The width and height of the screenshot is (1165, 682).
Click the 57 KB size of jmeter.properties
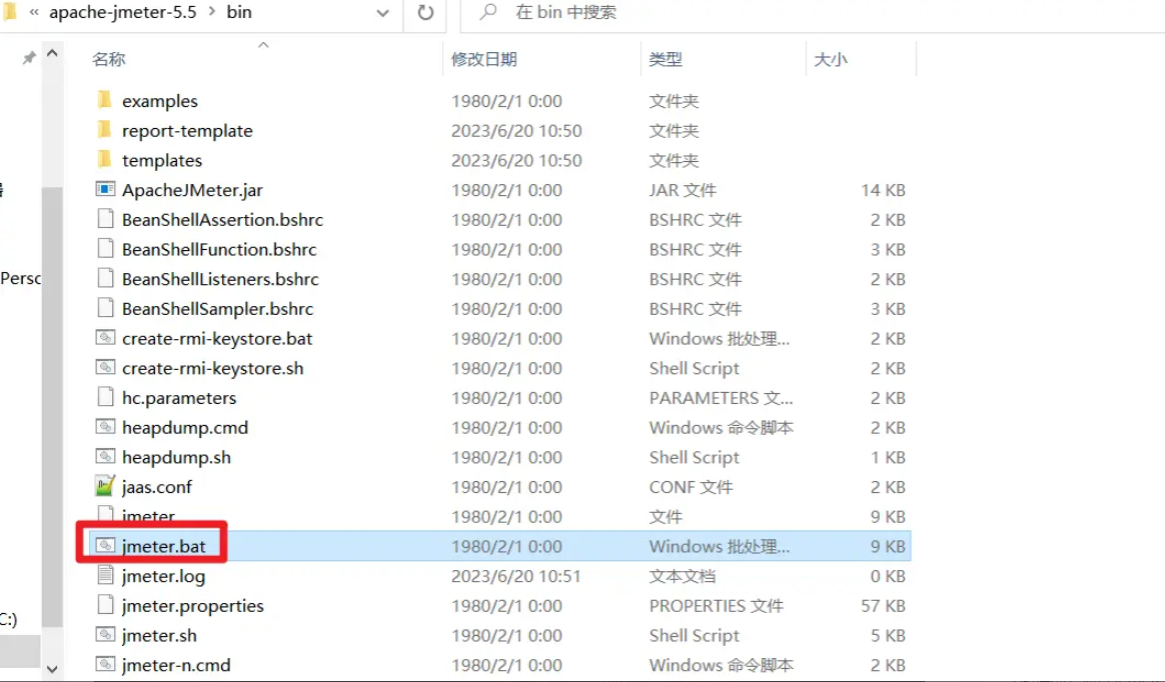pyautogui.click(x=883, y=606)
